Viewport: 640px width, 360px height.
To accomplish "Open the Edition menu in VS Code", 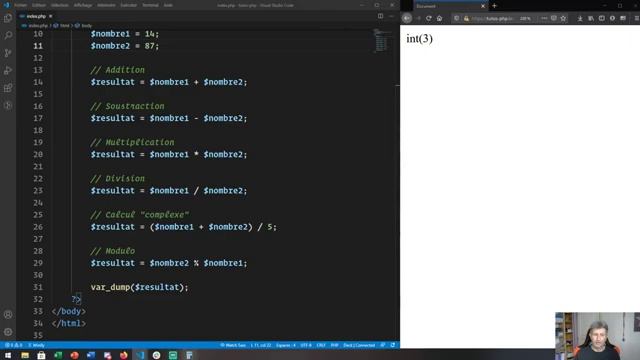I will click(39, 5).
